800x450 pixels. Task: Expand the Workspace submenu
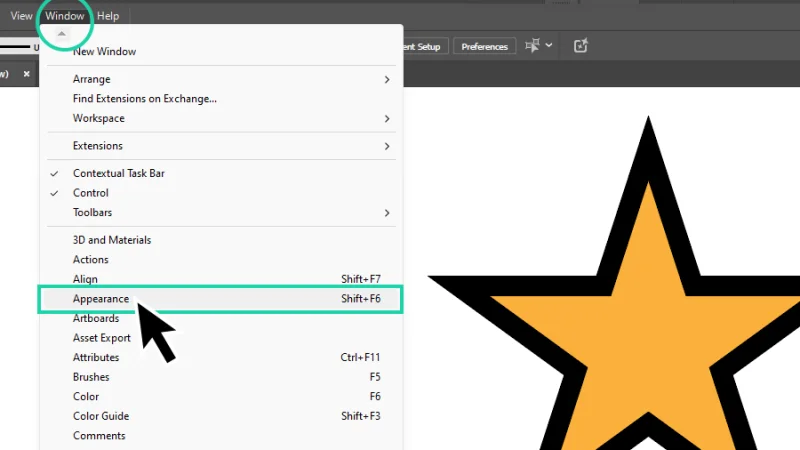click(x=221, y=118)
